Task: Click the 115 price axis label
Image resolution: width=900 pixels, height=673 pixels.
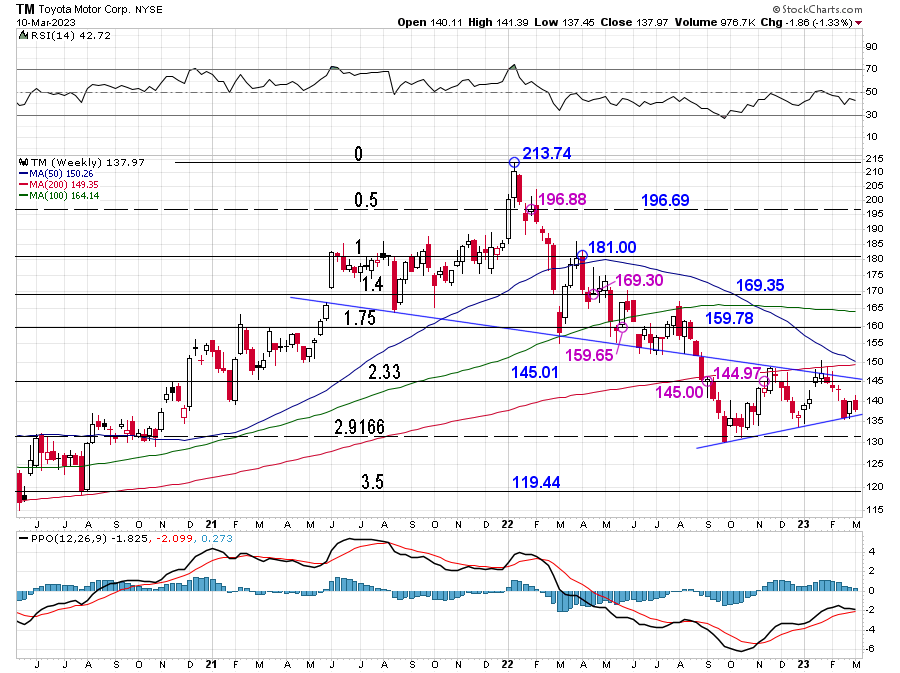Action: click(875, 509)
